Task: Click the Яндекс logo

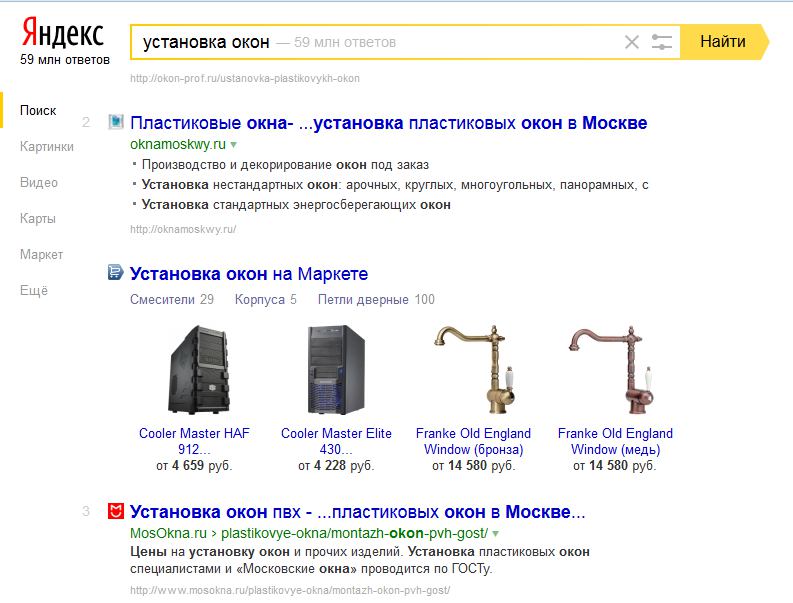Action: pyautogui.click(x=63, y=32)
